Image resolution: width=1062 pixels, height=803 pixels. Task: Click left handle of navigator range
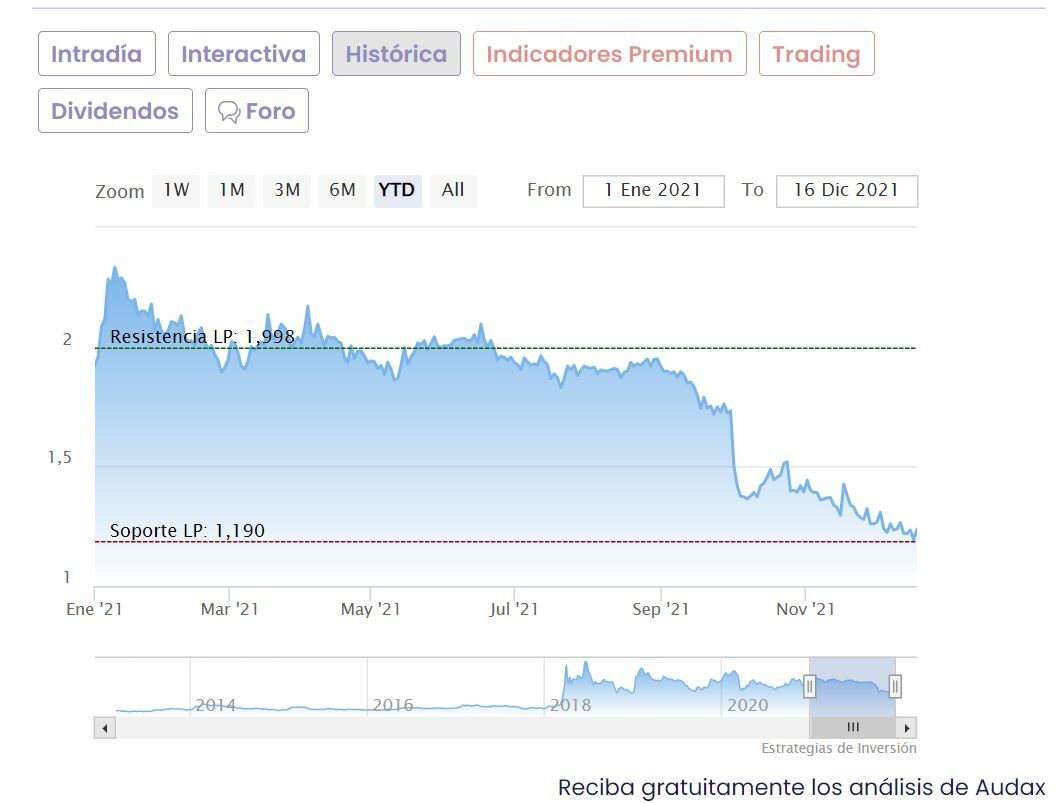810,686
